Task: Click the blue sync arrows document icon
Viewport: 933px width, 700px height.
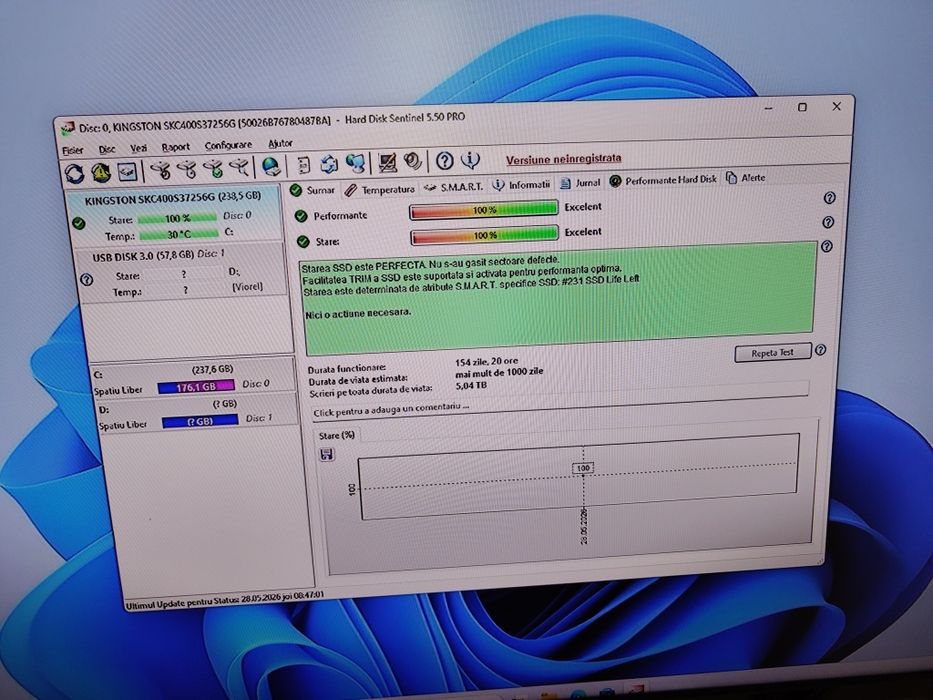Action: point(329,164)
